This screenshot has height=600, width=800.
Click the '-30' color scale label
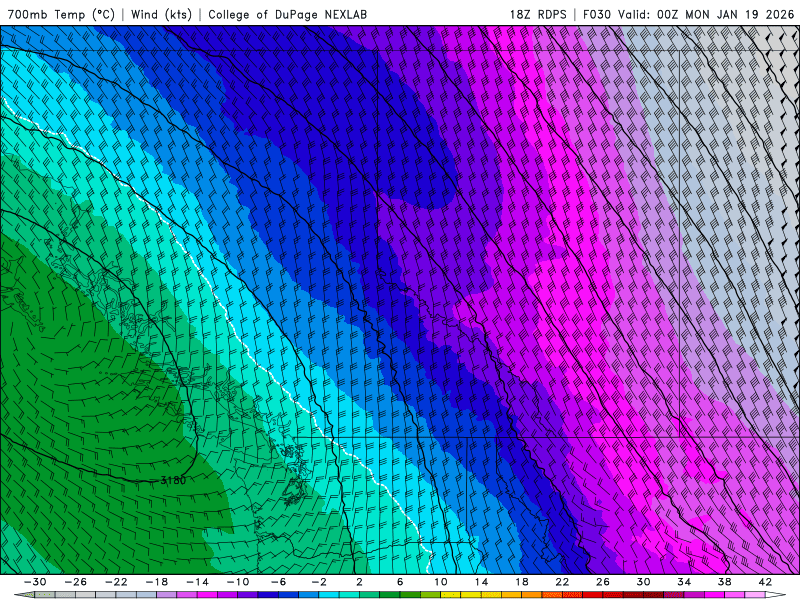click(35, 582)
